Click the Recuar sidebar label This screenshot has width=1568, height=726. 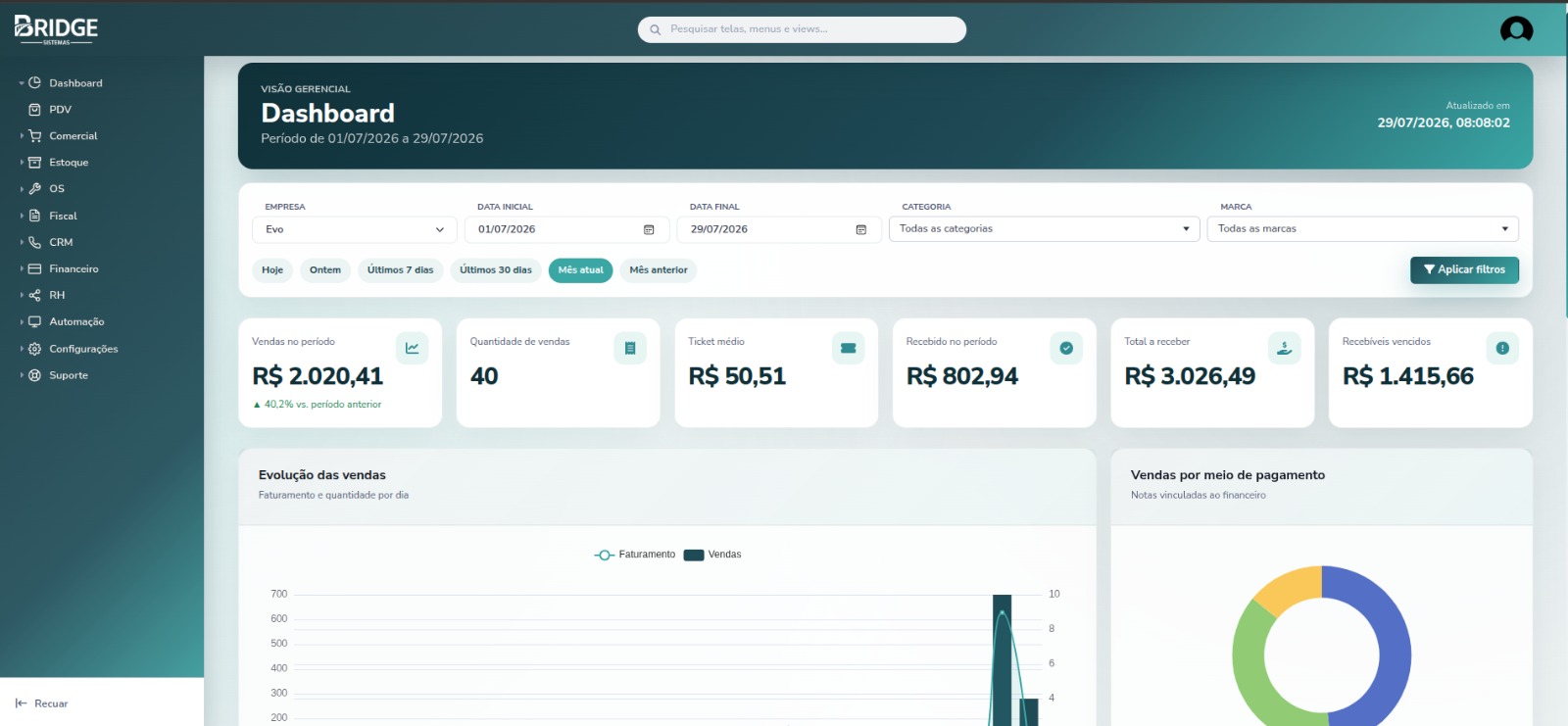pos(51,703)
